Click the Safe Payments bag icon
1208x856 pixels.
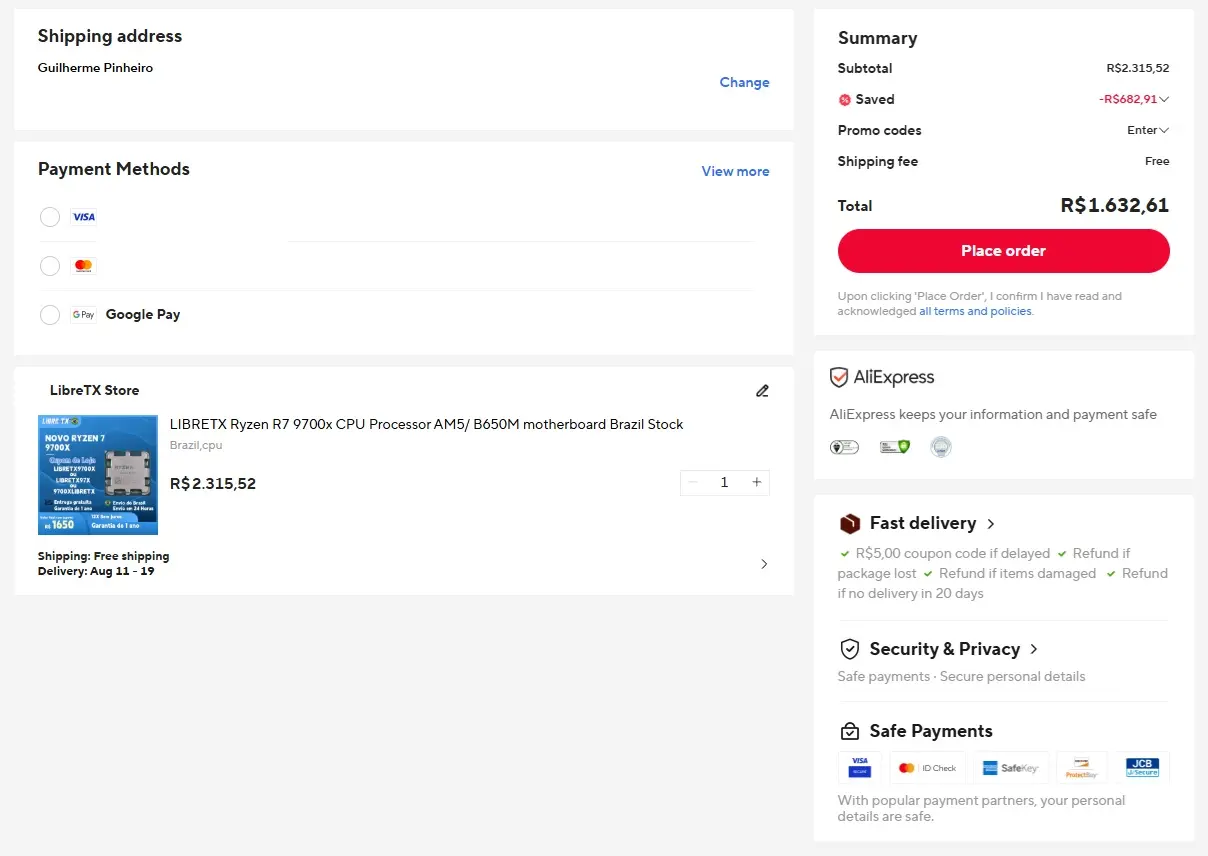pos(850,731)
